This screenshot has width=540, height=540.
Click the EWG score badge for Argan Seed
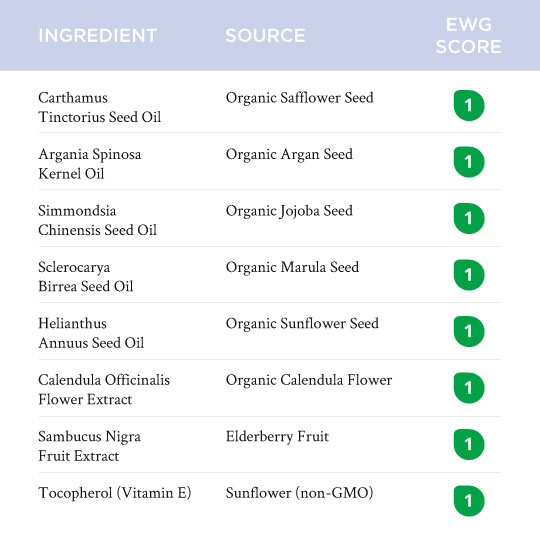[x=469, y=162]
